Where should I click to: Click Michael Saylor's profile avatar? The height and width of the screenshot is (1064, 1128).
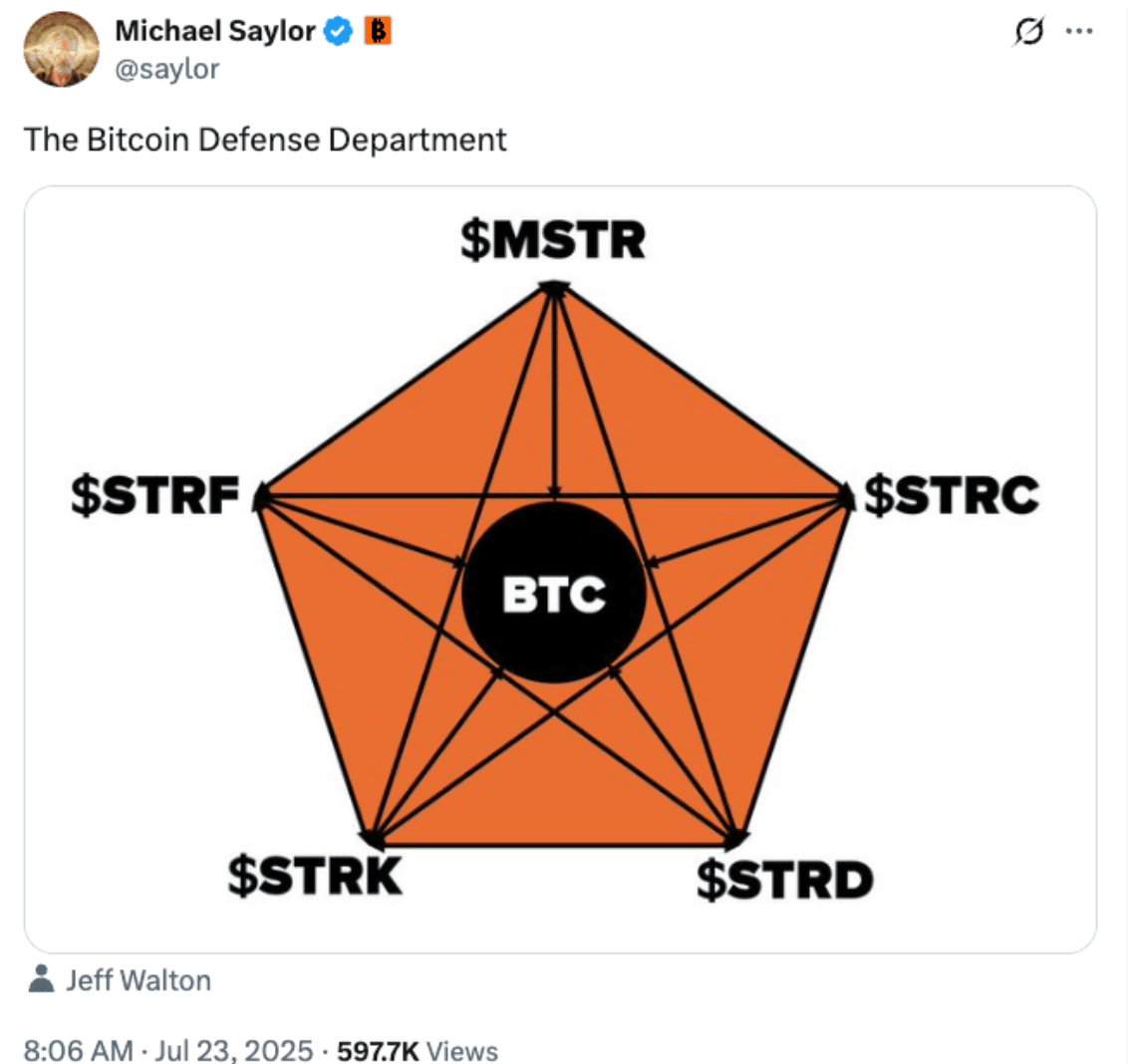pos(61,47)
